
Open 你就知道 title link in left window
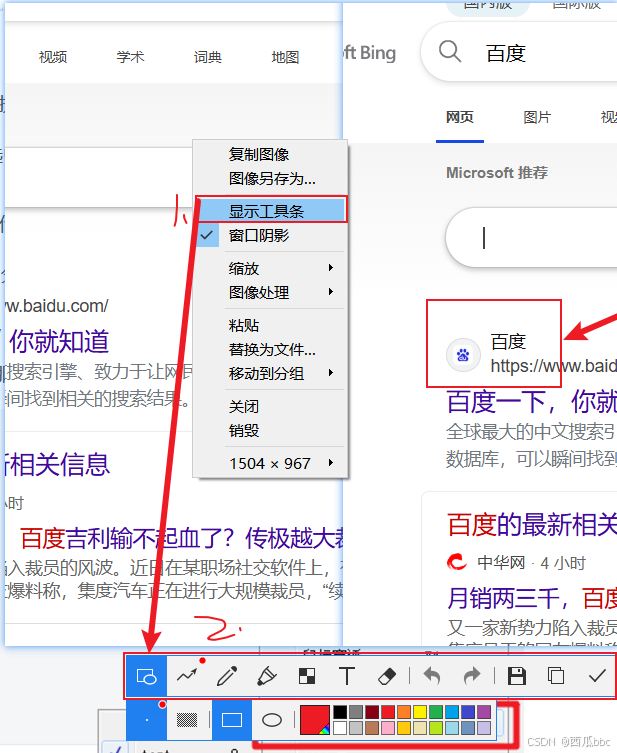59,341
